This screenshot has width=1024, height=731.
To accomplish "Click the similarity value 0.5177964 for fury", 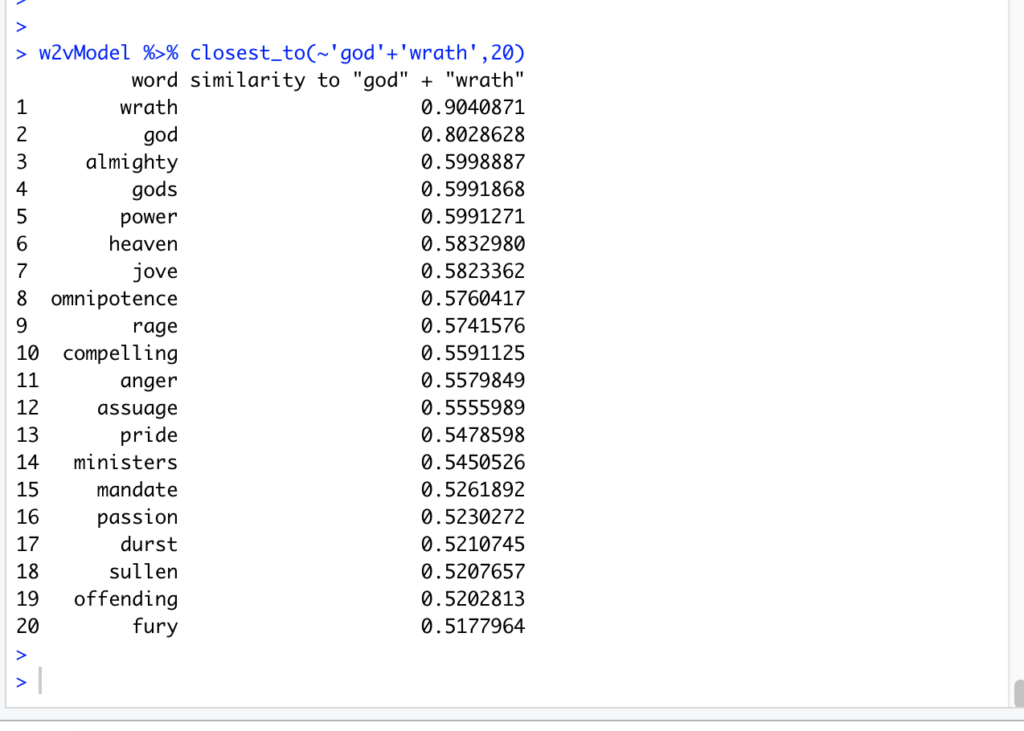I will [472, 626].
